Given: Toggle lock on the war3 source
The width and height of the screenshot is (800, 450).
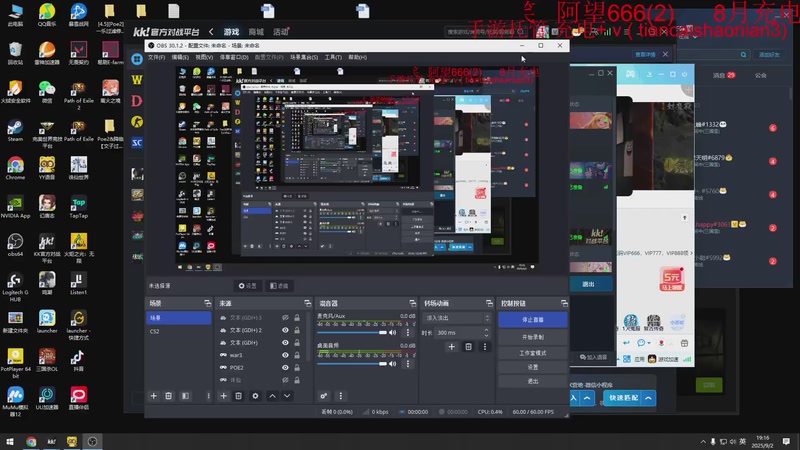Looking at the screenshot, I should (297, 355).
